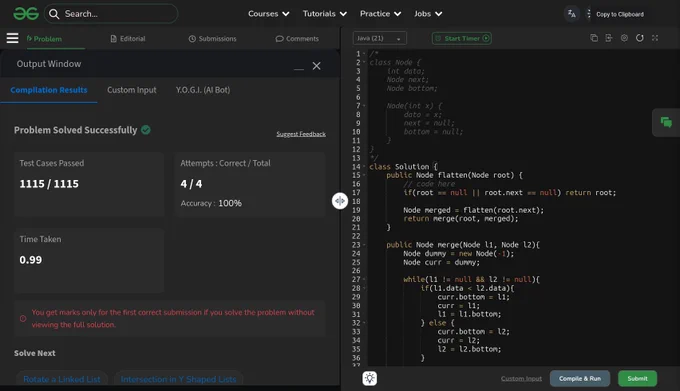Click Problem Solved Successfully heading

point(75,130)
